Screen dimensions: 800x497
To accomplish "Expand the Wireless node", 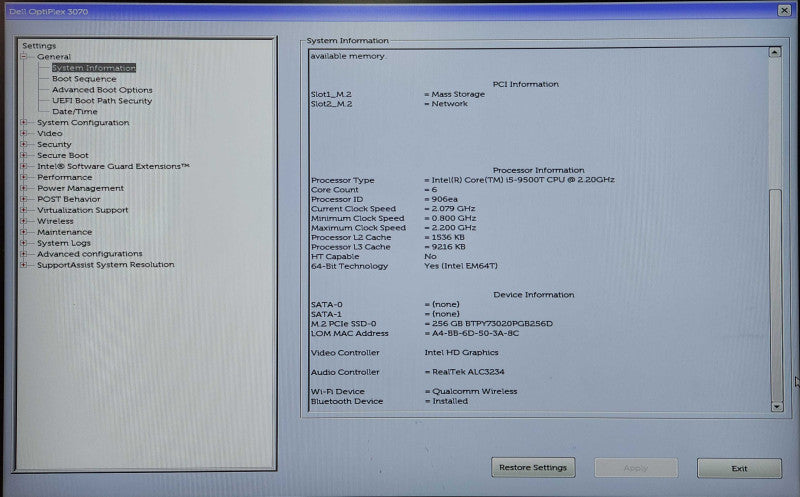I will [x=23, y=221].
